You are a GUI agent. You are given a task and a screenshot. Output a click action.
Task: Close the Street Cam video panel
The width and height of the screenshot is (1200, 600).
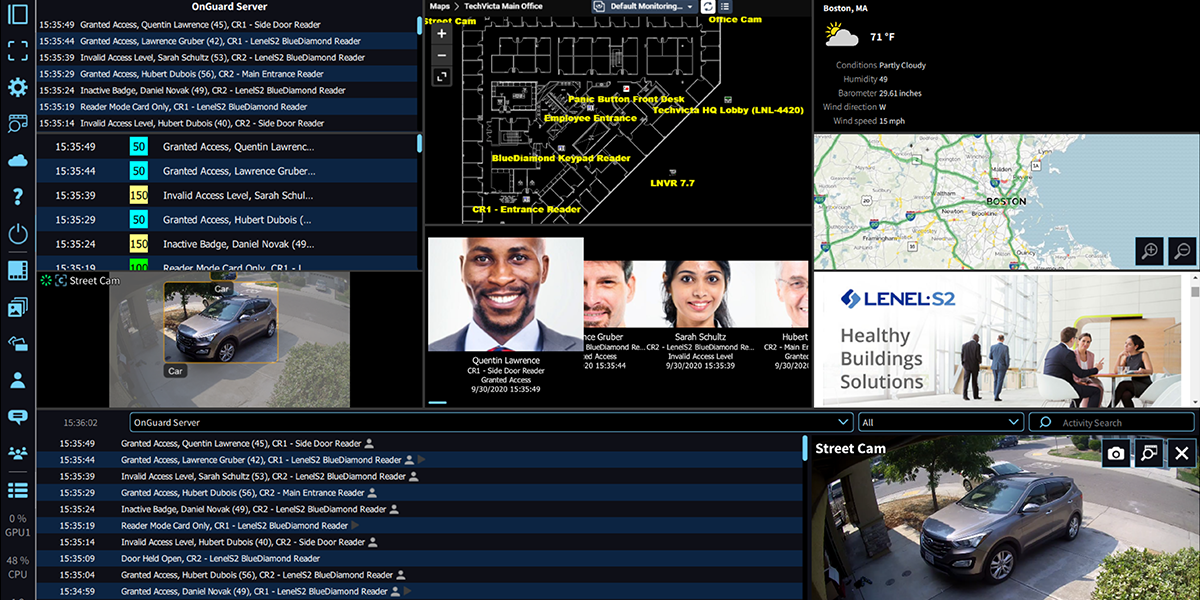[1182, 453]
